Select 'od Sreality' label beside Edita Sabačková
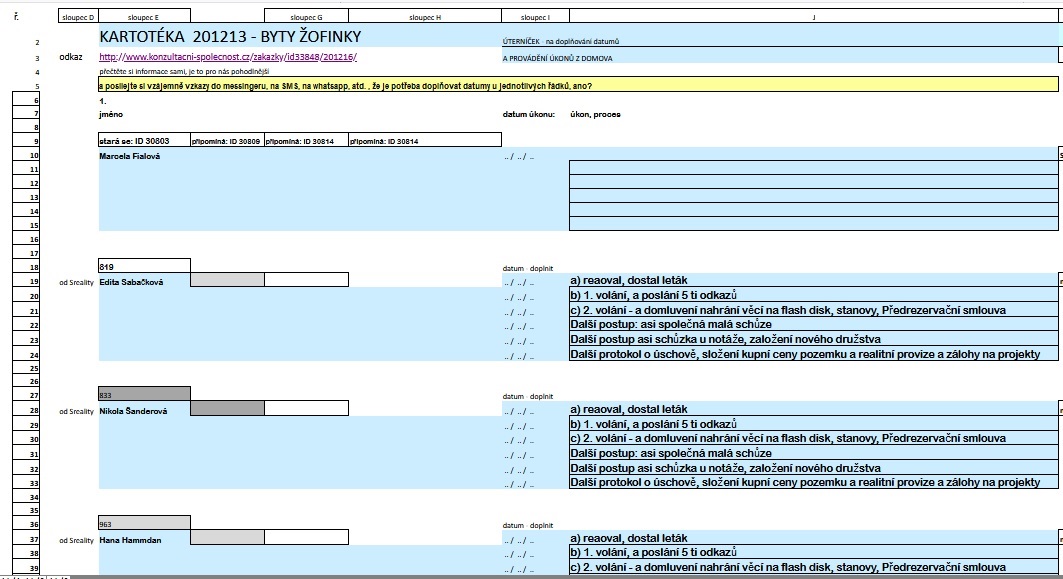 76,283
